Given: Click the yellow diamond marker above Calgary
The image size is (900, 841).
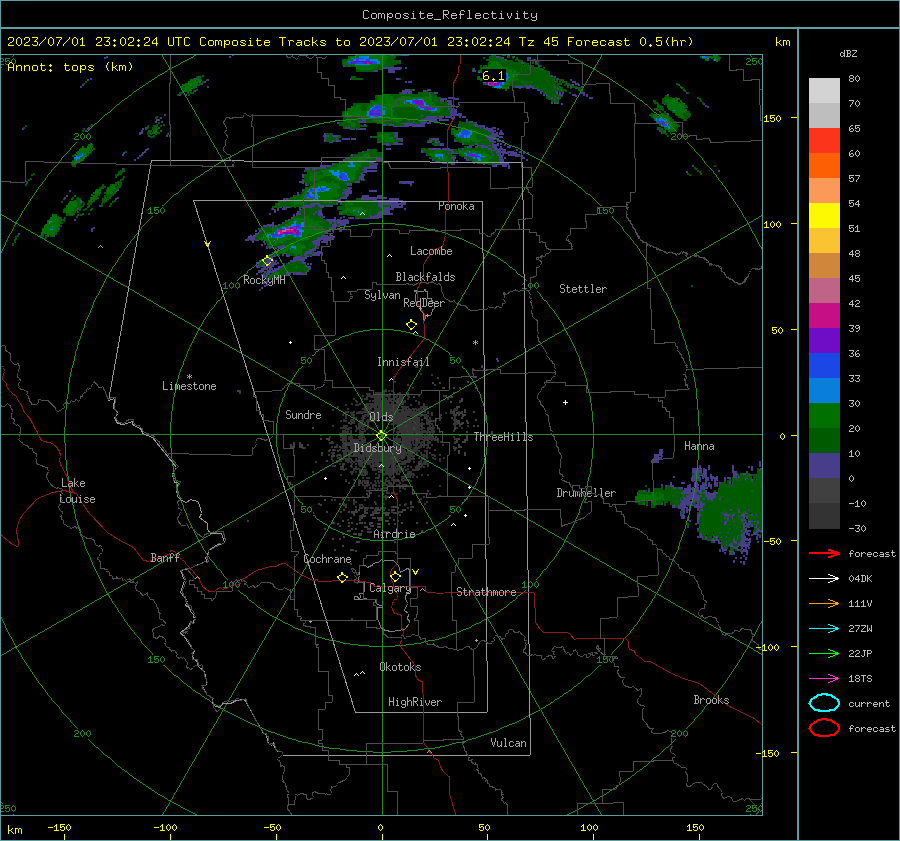Looking at the screenshot, I should point(395,576).
